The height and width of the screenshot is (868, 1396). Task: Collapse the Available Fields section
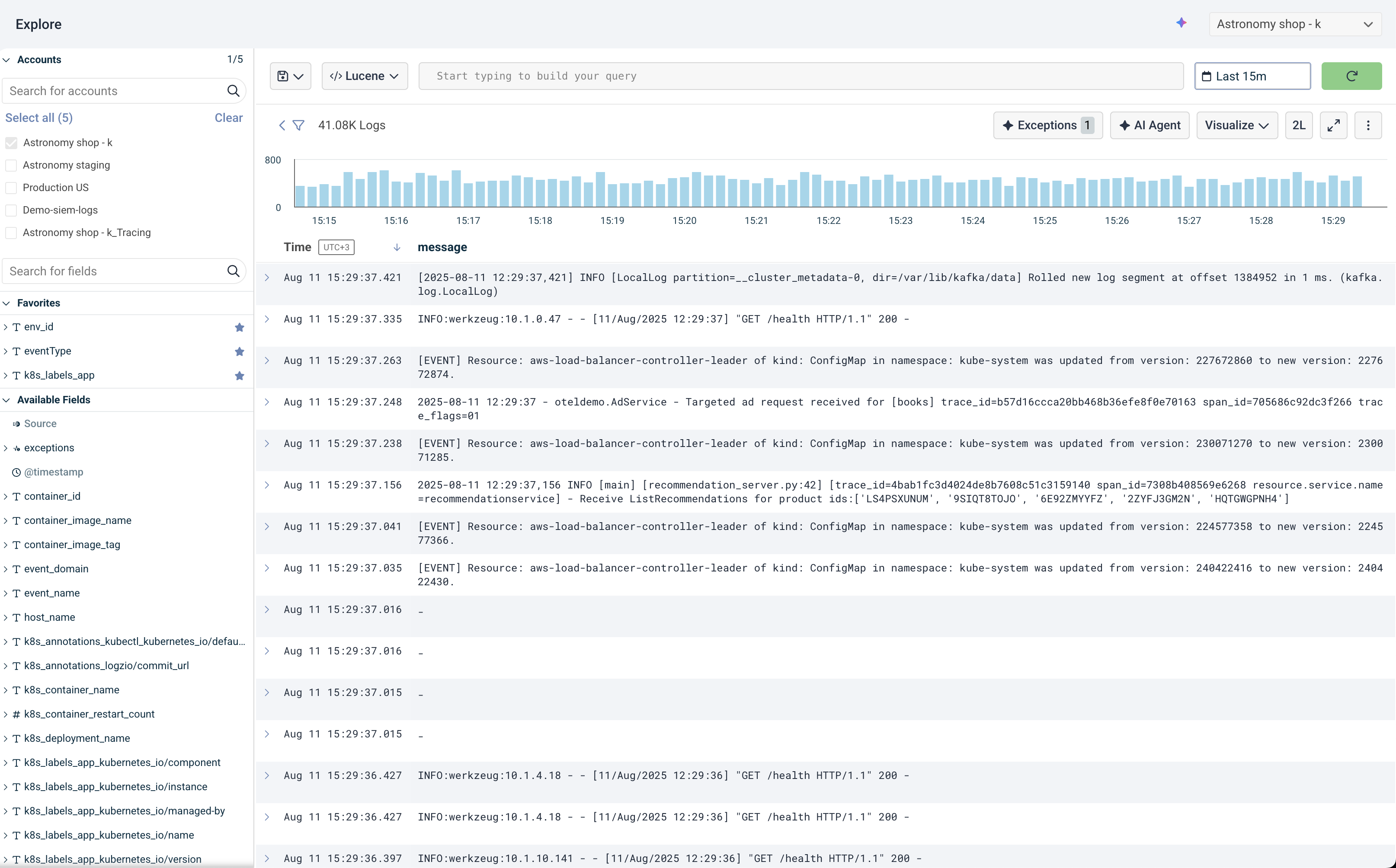[x=6, y=400]
